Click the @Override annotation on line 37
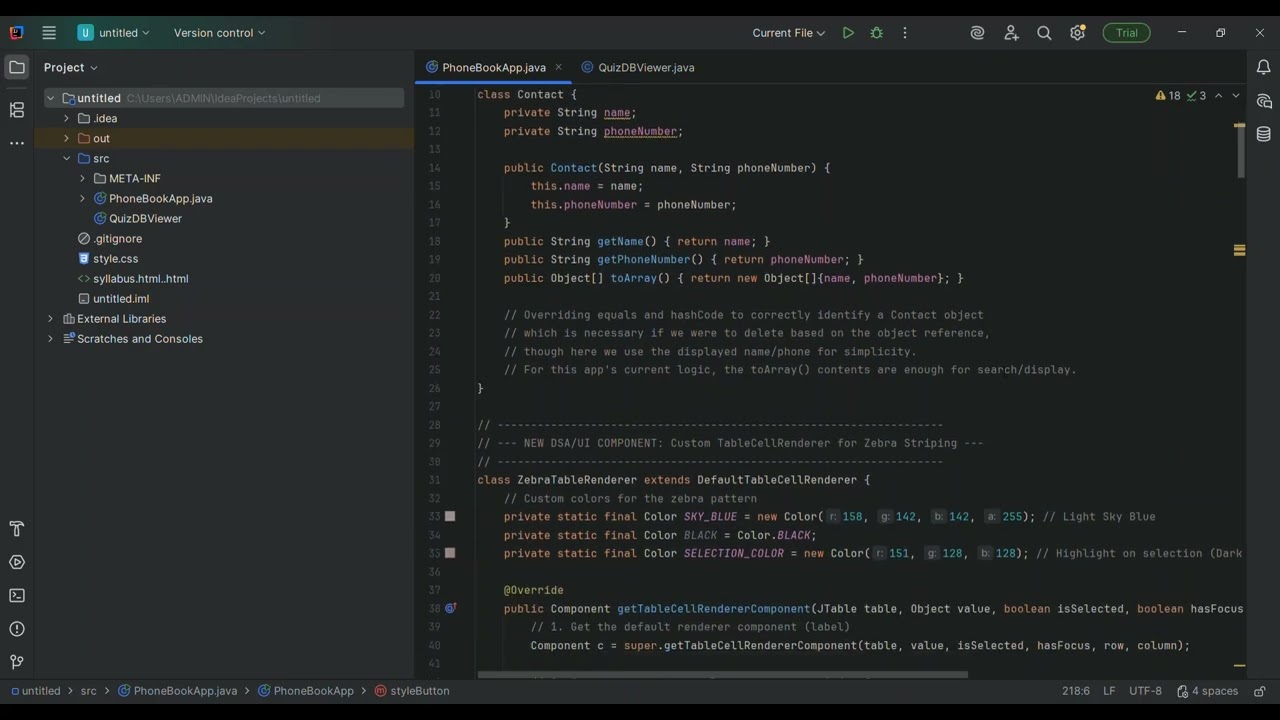The height and width of the screenshot is (720, 1280). [x=534, y=590]
